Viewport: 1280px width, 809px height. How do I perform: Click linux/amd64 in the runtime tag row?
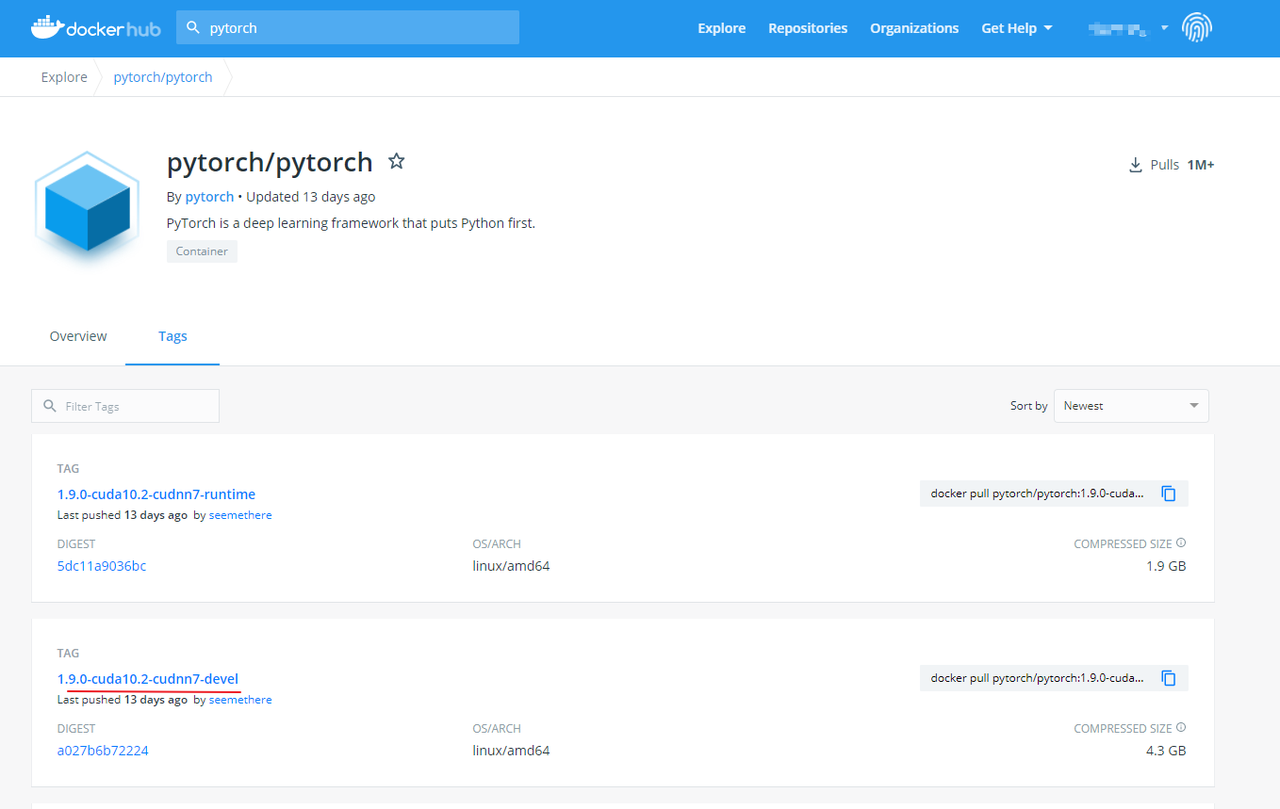click(x=511, y=566)
